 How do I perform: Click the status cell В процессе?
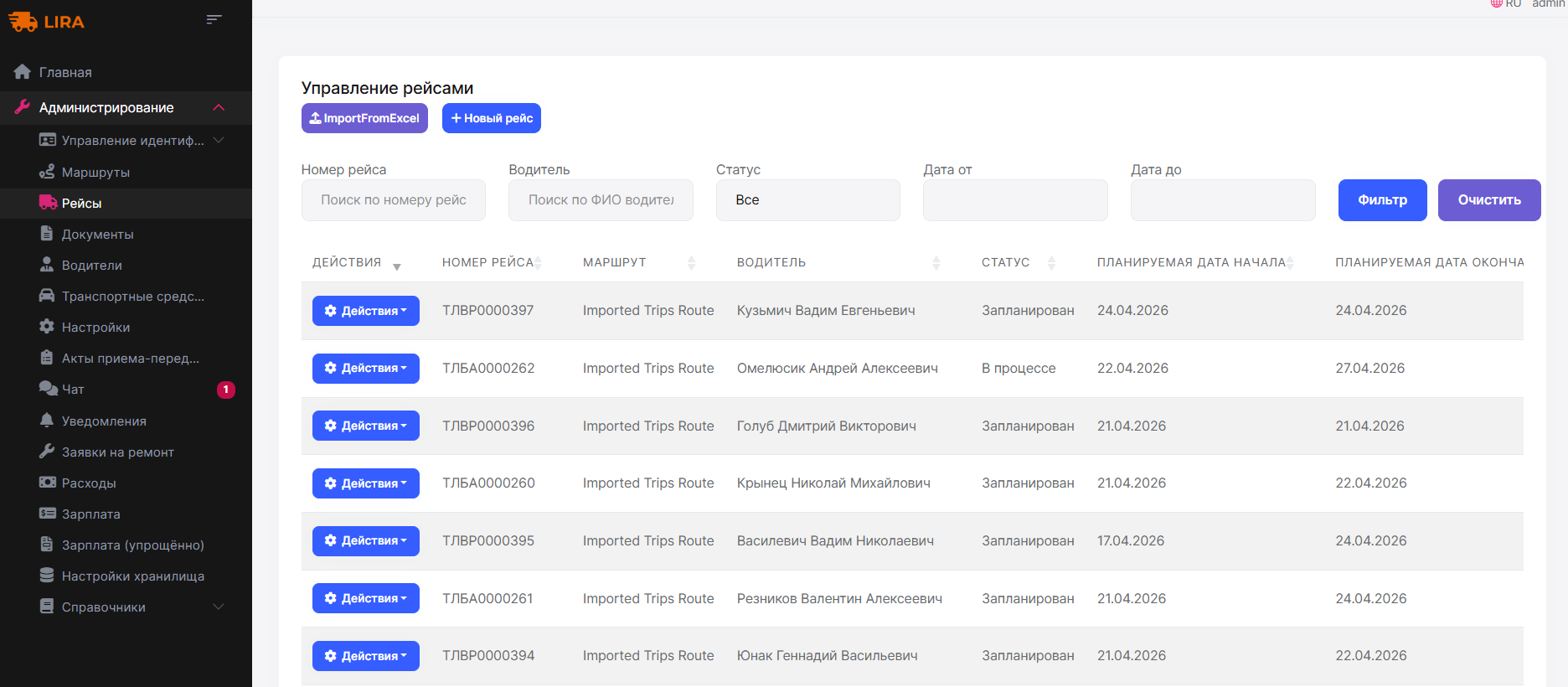(x=1019, y=368)
